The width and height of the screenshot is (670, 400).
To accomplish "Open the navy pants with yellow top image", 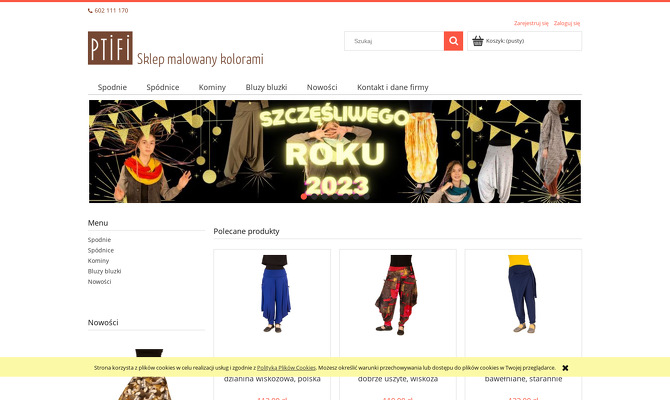I will [523, 294].
